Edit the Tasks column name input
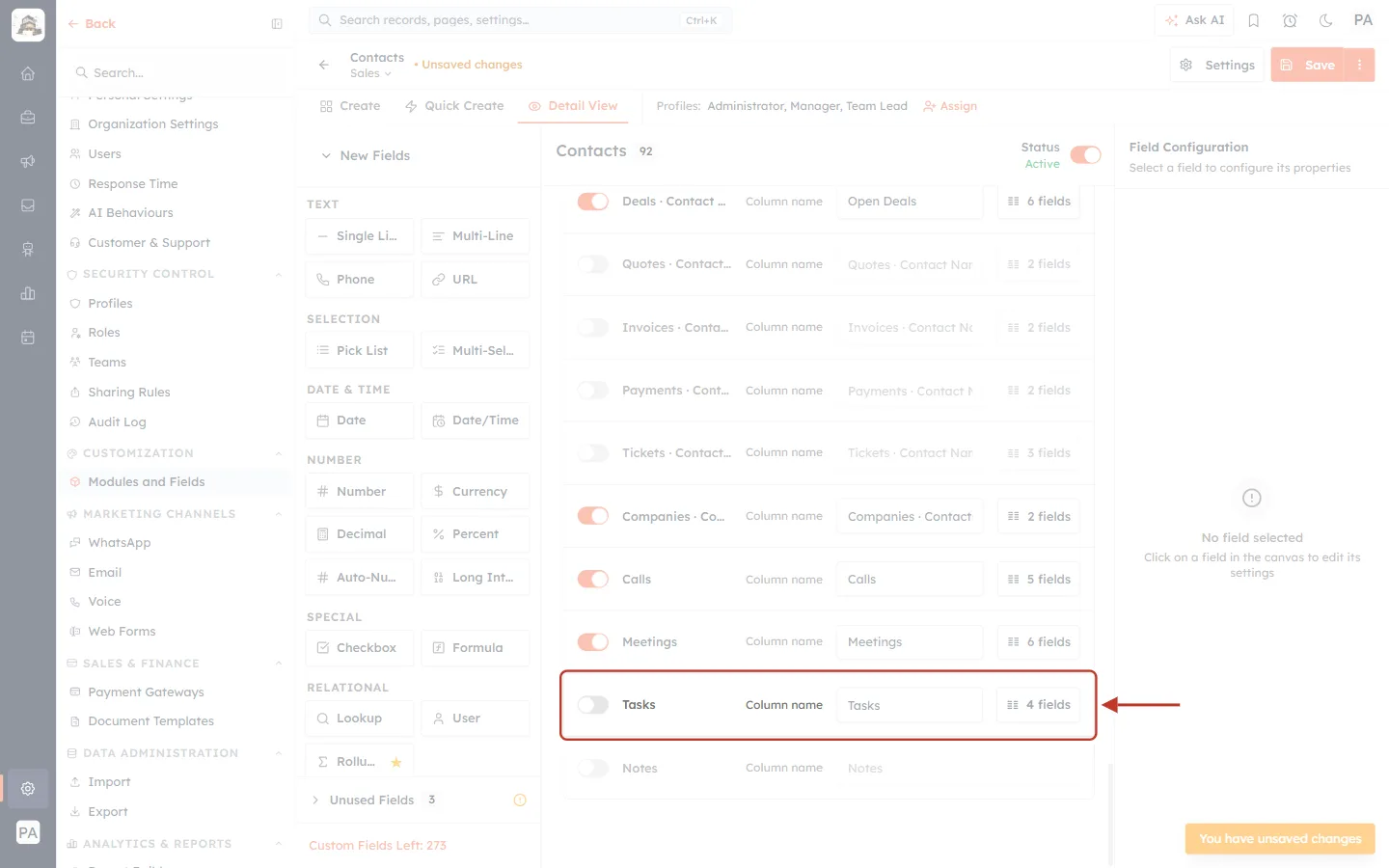 point(909,705)
